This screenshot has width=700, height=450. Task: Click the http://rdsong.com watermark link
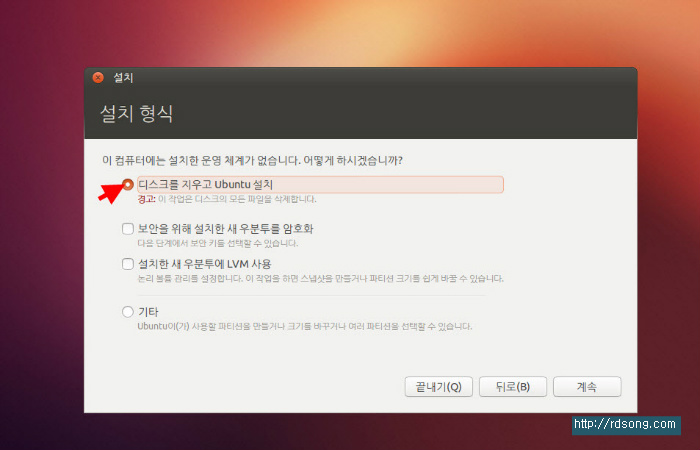pyautogui.click(x=625, y=425)
